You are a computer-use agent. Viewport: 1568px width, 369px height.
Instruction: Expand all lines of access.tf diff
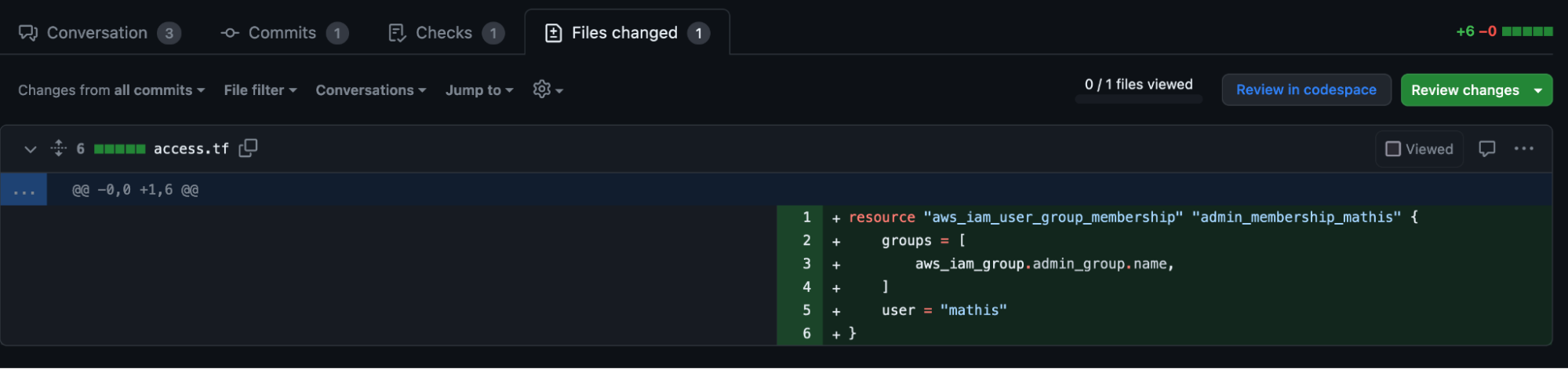tap(59, 148)
